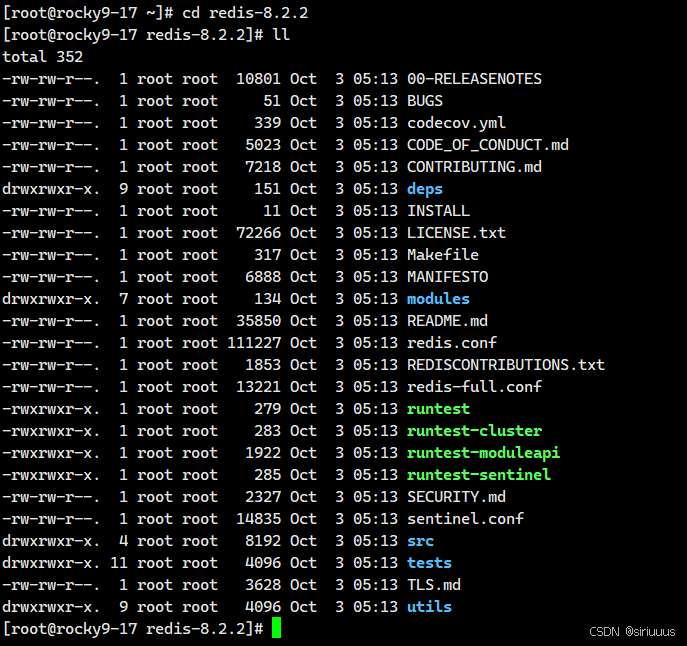Click the 'll' command text
The height and width of the screenshot is (646, 687).
[281, 35]
